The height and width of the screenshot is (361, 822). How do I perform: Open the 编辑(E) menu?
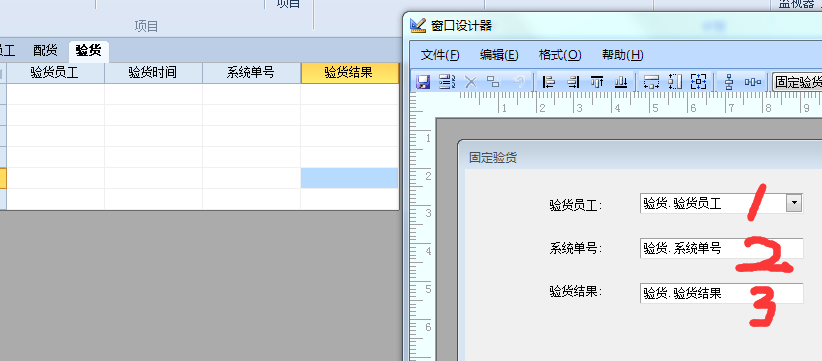pos(499,54)
